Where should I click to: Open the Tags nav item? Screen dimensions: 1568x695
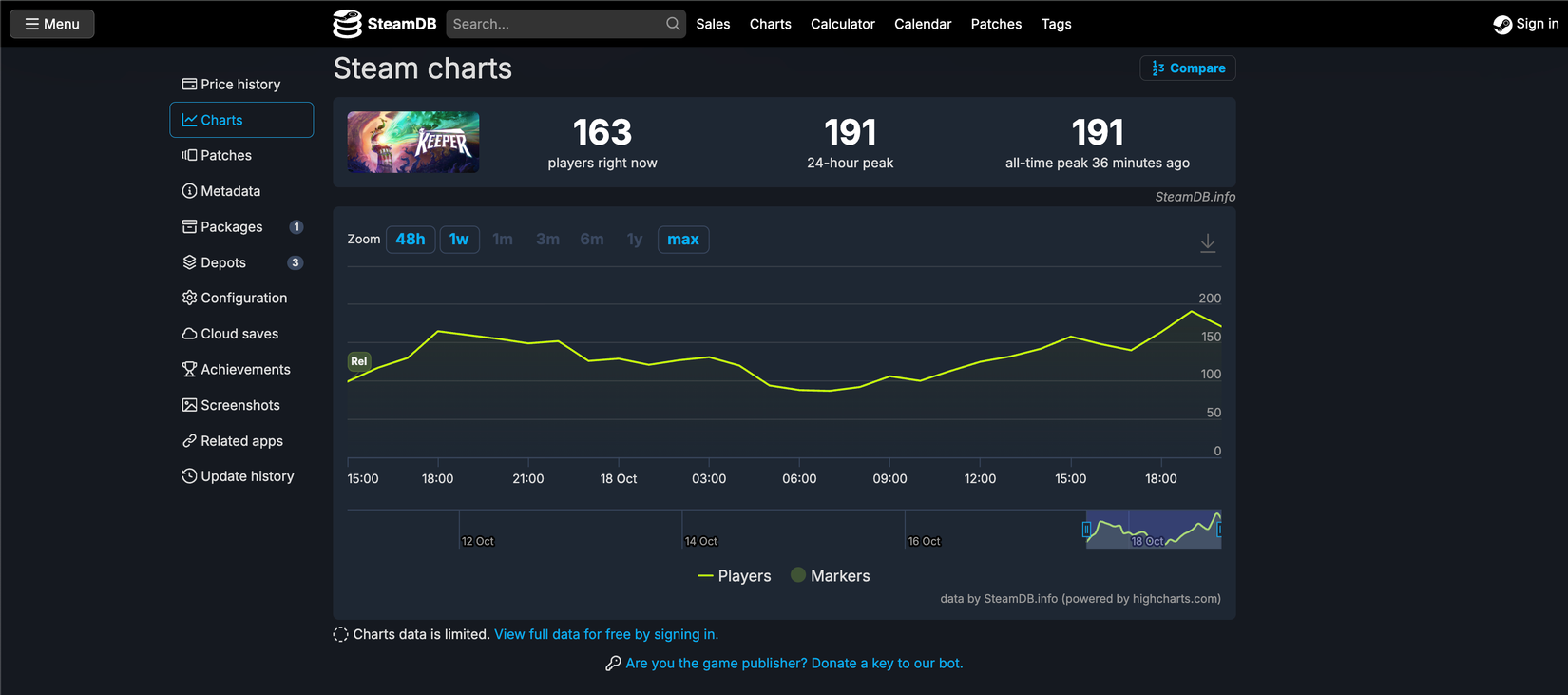[1056, 24]
